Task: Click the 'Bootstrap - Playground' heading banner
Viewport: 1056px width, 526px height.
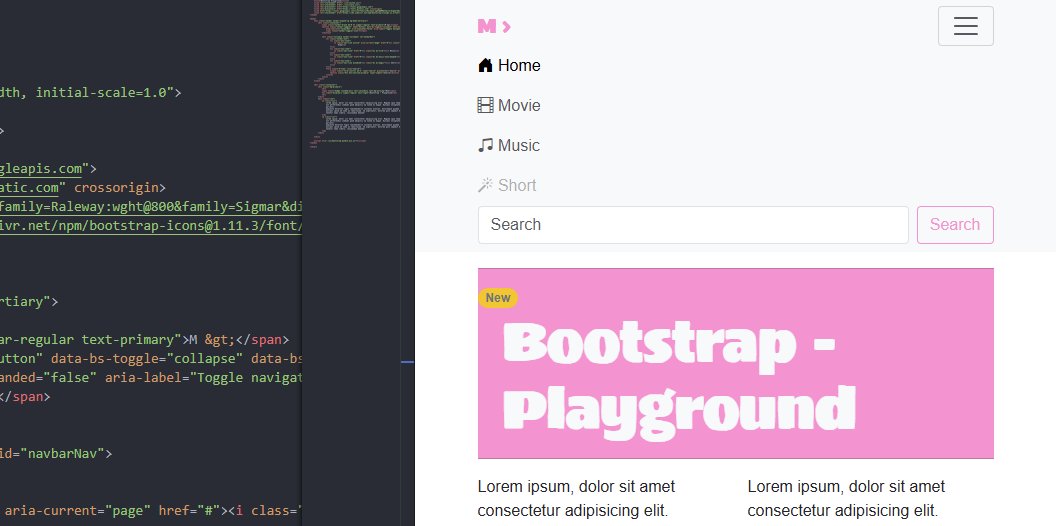Action: [735, 363]
